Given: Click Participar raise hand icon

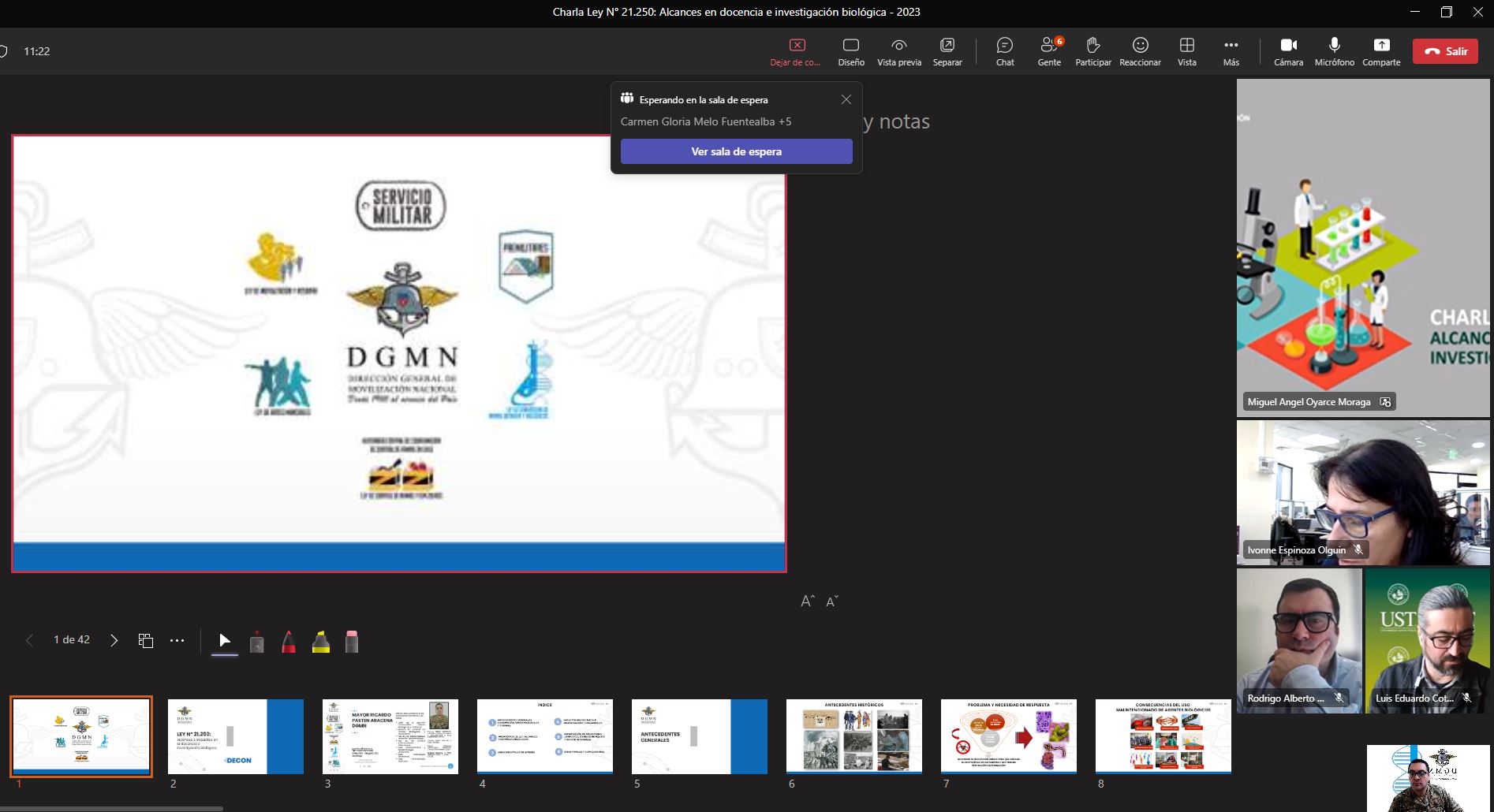Looking at the screenshot, I should 1093,51.
